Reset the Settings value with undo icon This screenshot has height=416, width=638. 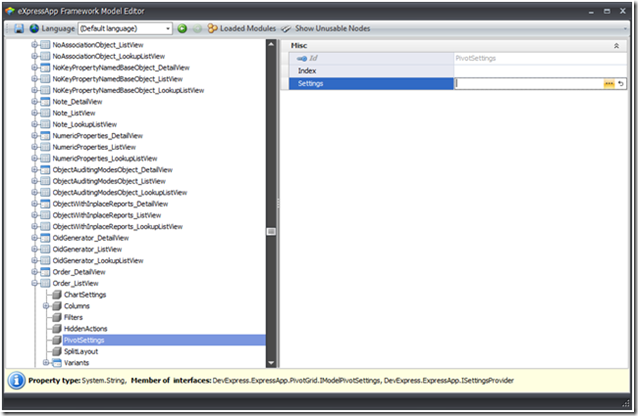[621, 83]
